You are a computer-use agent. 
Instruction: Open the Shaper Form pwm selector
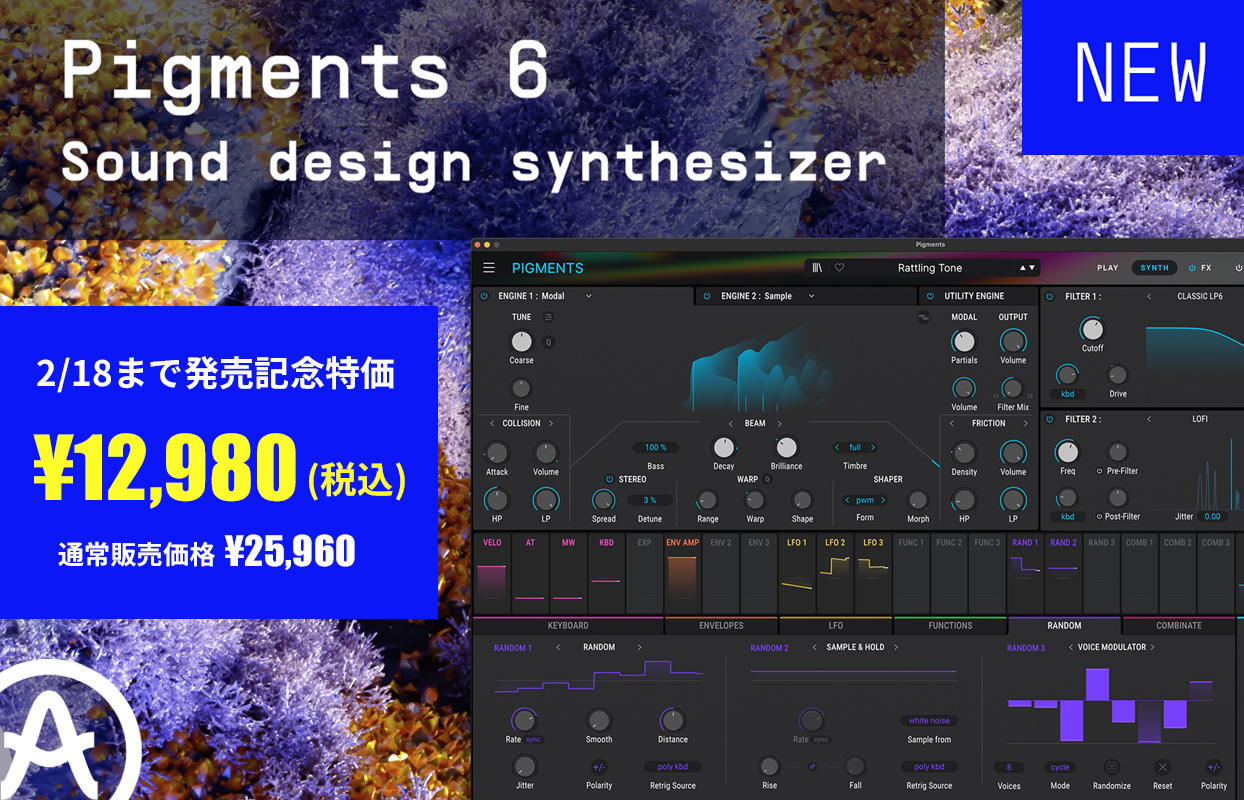click(865, 500)
